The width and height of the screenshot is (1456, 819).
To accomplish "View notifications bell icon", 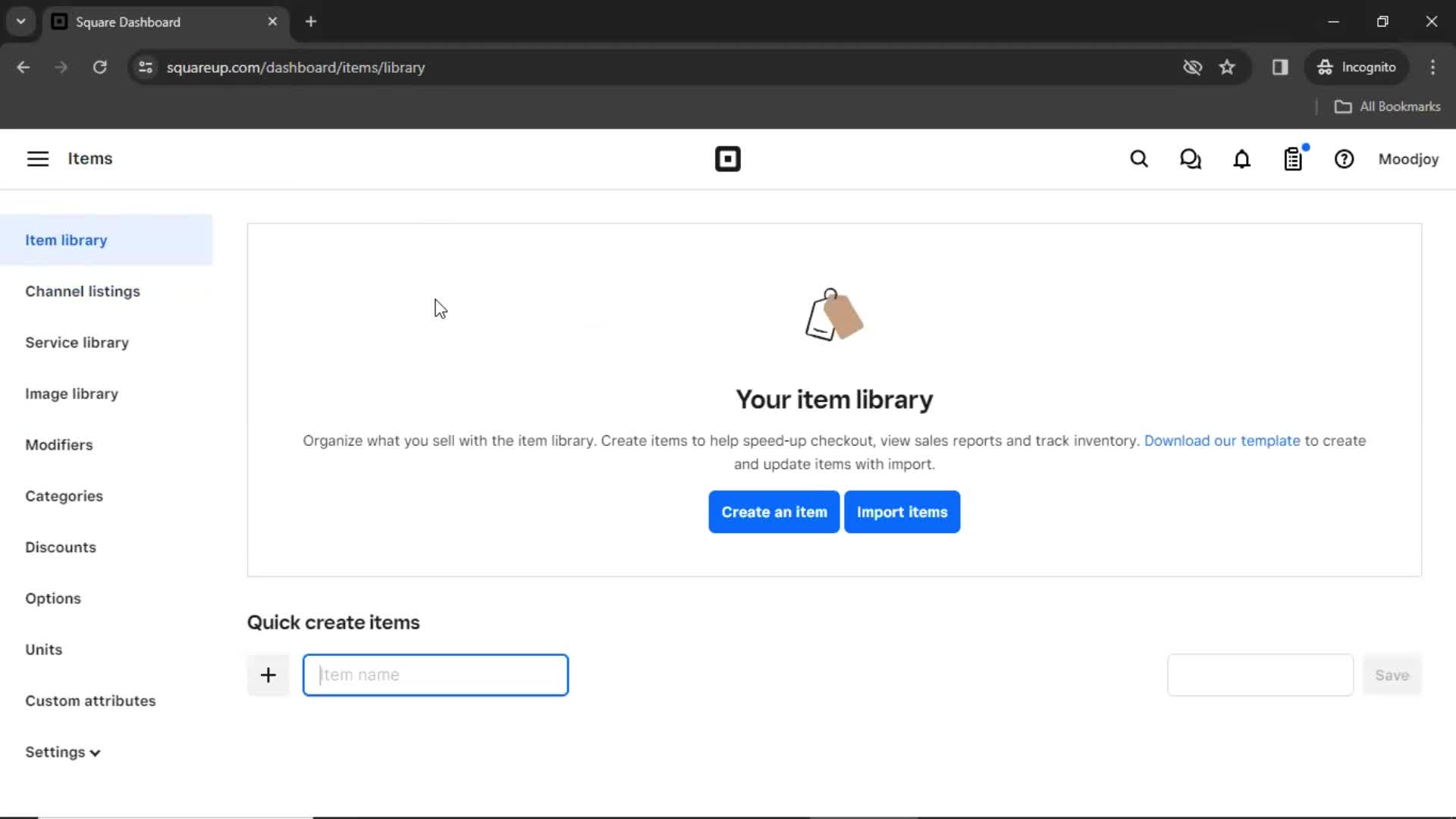I will tap(1243, 159).
